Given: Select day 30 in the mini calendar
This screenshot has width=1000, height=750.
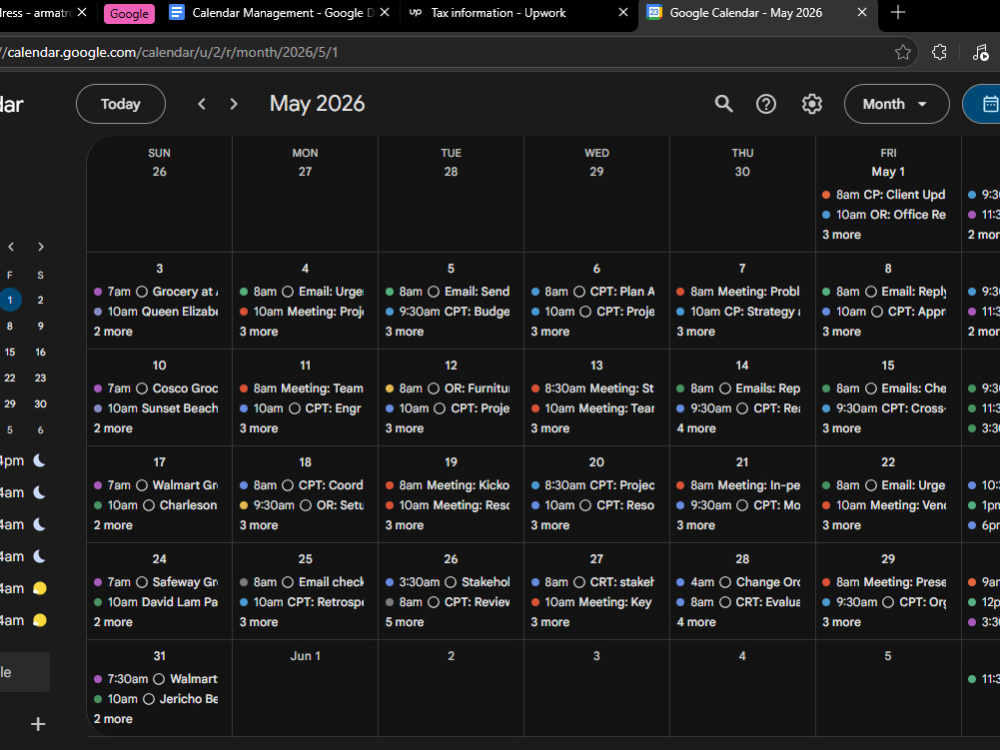Looking at the screenshot, I should 40,404.
